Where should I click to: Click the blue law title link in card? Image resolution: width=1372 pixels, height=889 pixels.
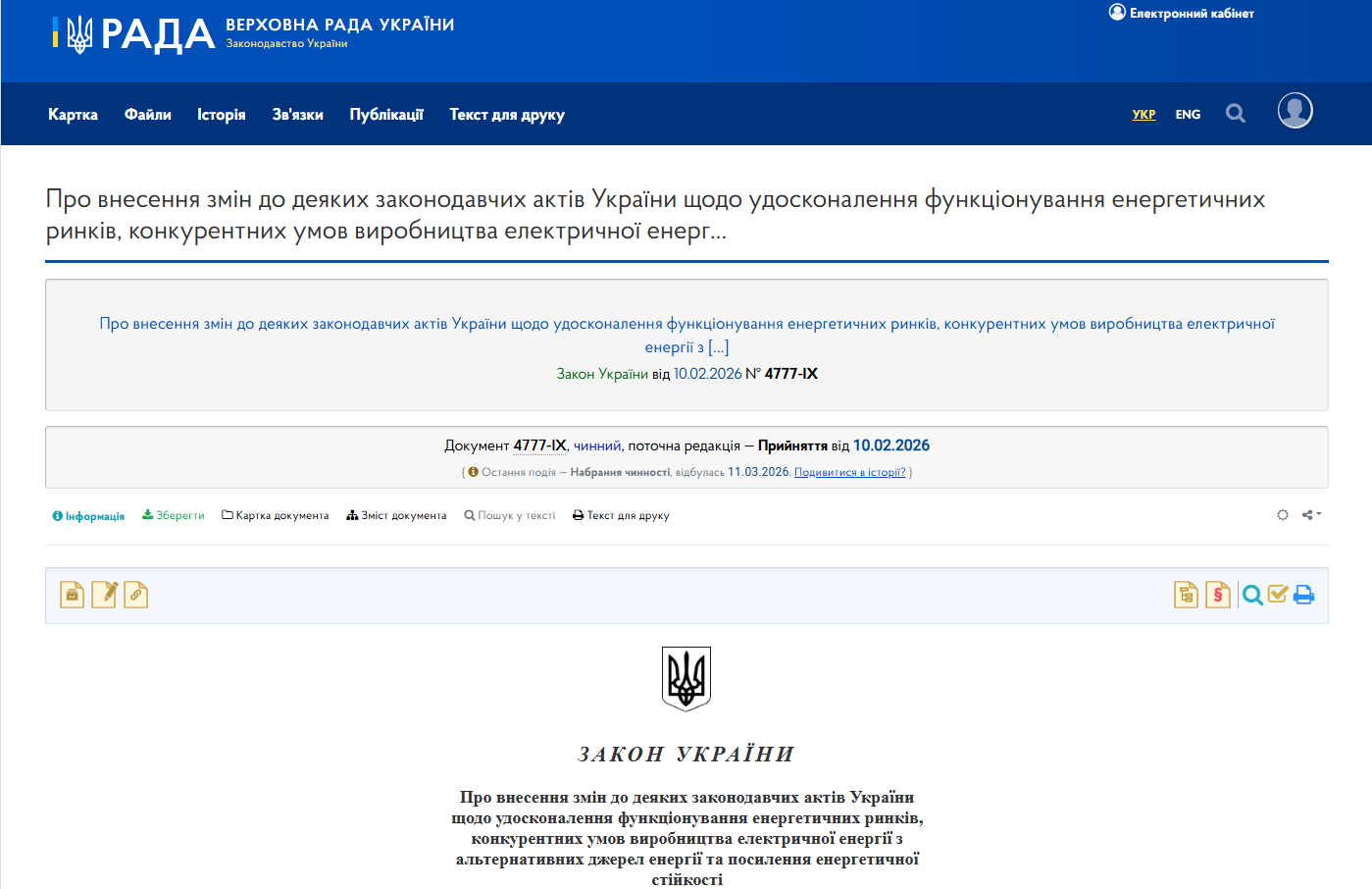tap(686, 335)
